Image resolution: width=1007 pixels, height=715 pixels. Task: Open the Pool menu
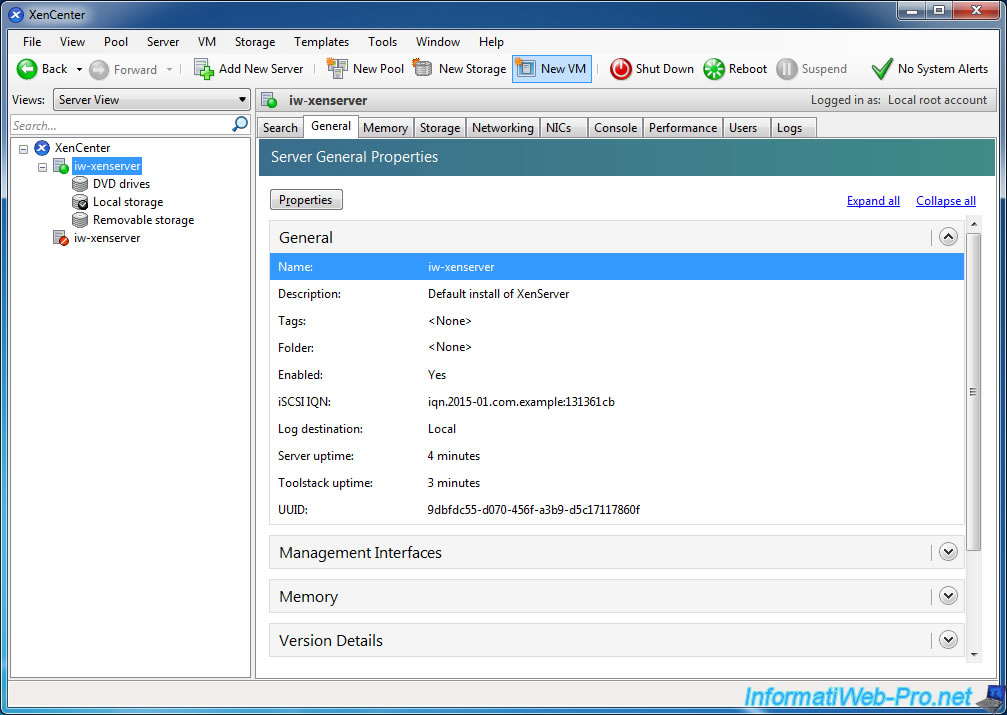116,42
